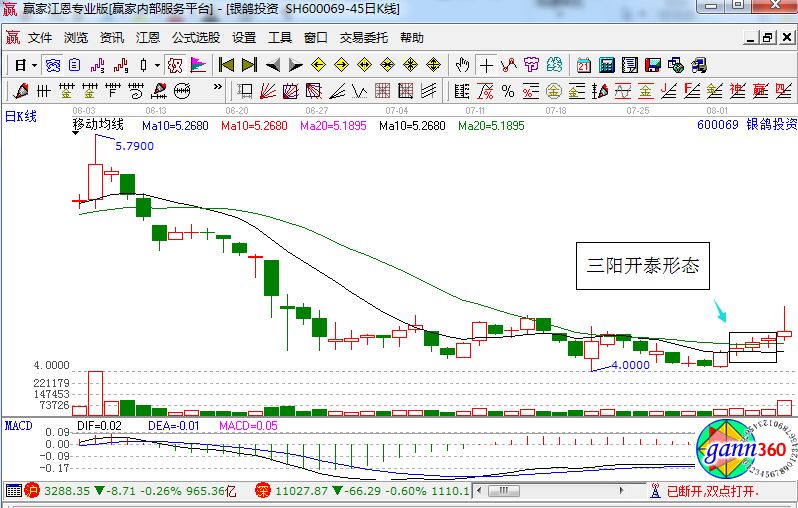Image resolution: width=798 pixels, height=508 pixels.
Task: Open the 日 period dropdown arrow
Action: (33, 65)
